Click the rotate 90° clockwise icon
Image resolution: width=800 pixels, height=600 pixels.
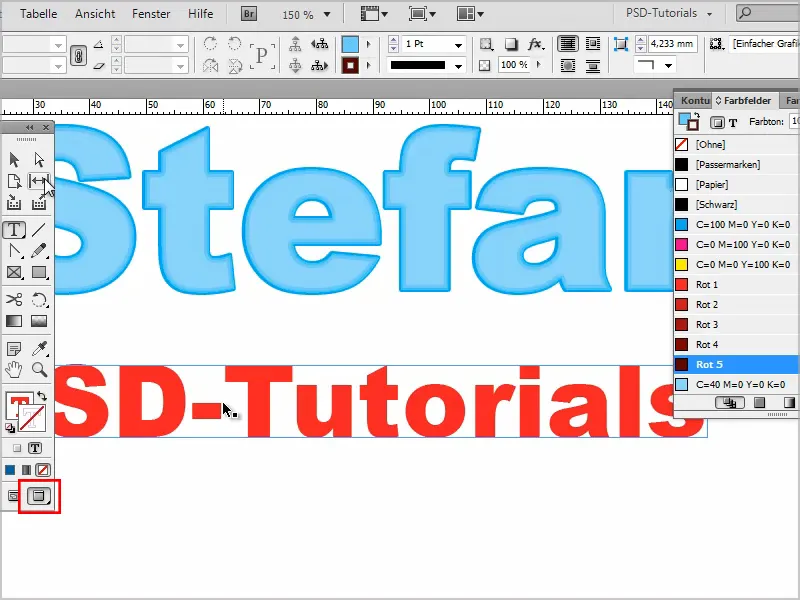point(210,44)
